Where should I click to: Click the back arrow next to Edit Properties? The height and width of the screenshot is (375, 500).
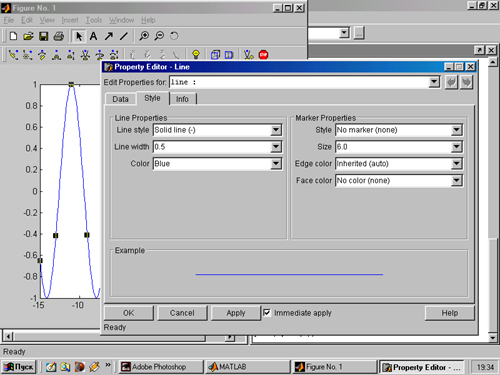(451, 82)
